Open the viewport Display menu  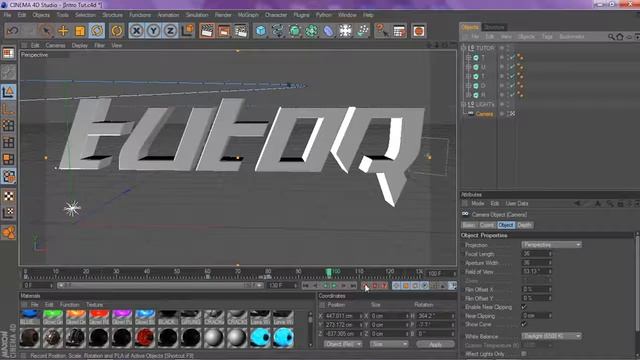click(80, 45)
